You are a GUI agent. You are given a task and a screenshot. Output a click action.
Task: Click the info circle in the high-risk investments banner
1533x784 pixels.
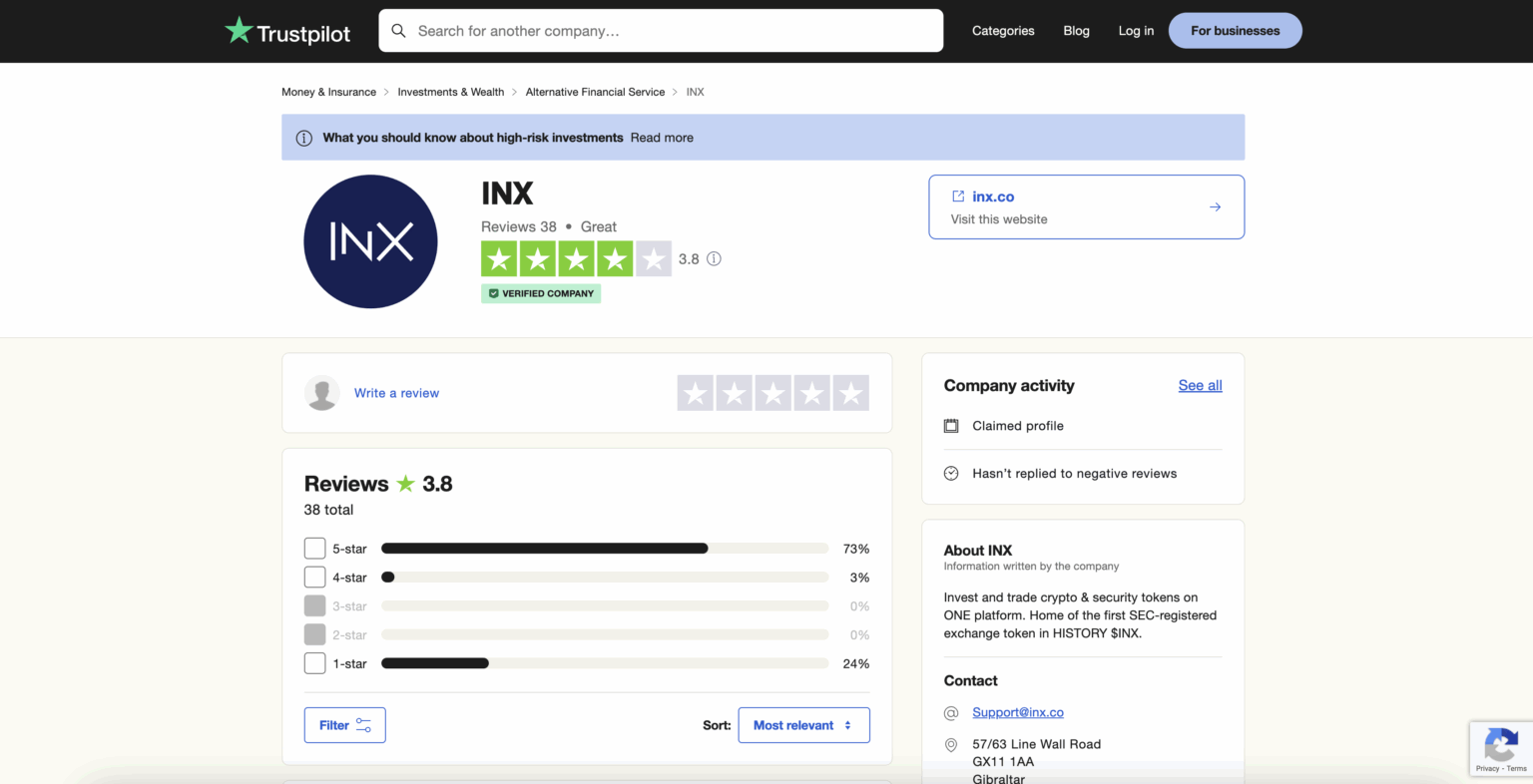pos(303,137)
